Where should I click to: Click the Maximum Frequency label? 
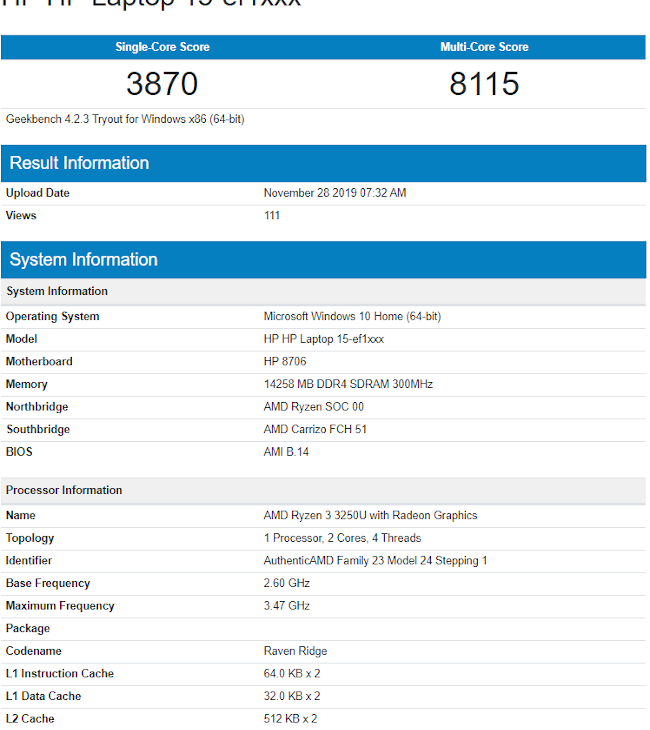tap(60, 606)
